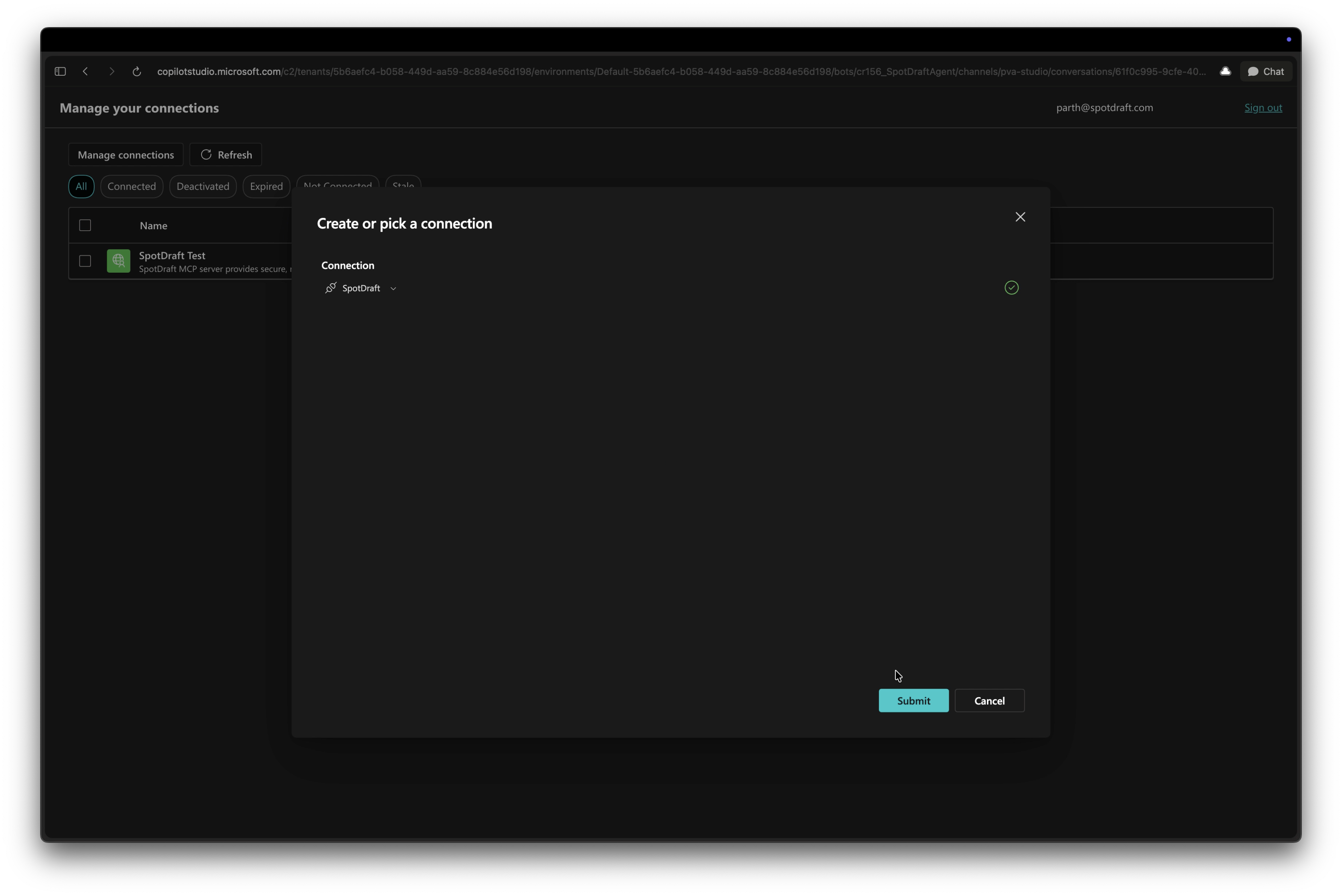
Task: Refresh the connections list
Action: [x=226, y=155]
